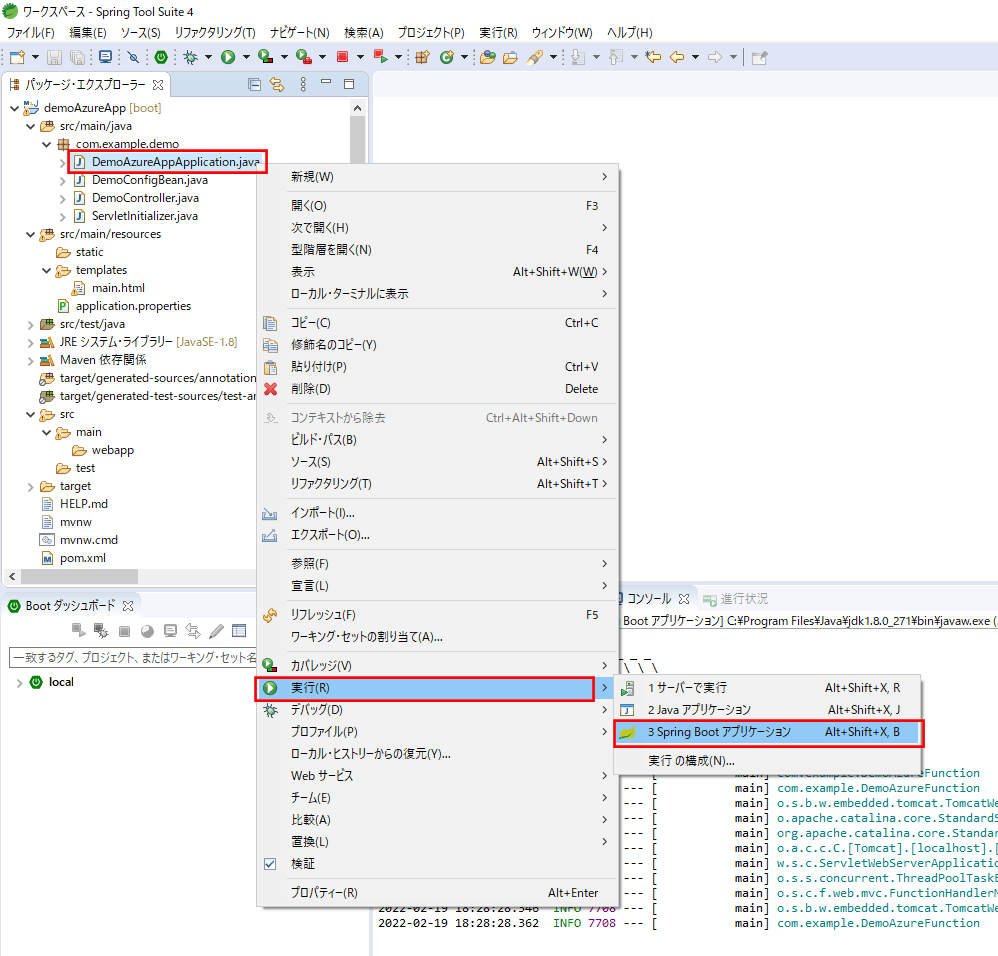Screen dimensions: 998x956
Task: Click the New Java Package toolbar icon
Action: pyautogui.click(x=422, y=57)
